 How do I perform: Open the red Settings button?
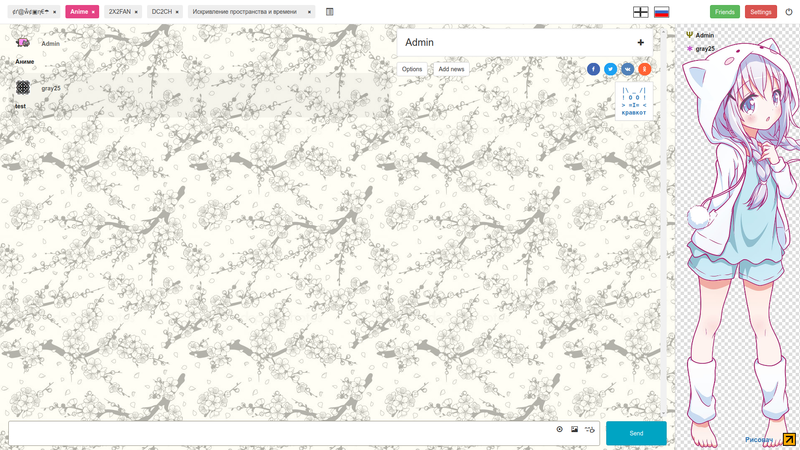[761, 12]
